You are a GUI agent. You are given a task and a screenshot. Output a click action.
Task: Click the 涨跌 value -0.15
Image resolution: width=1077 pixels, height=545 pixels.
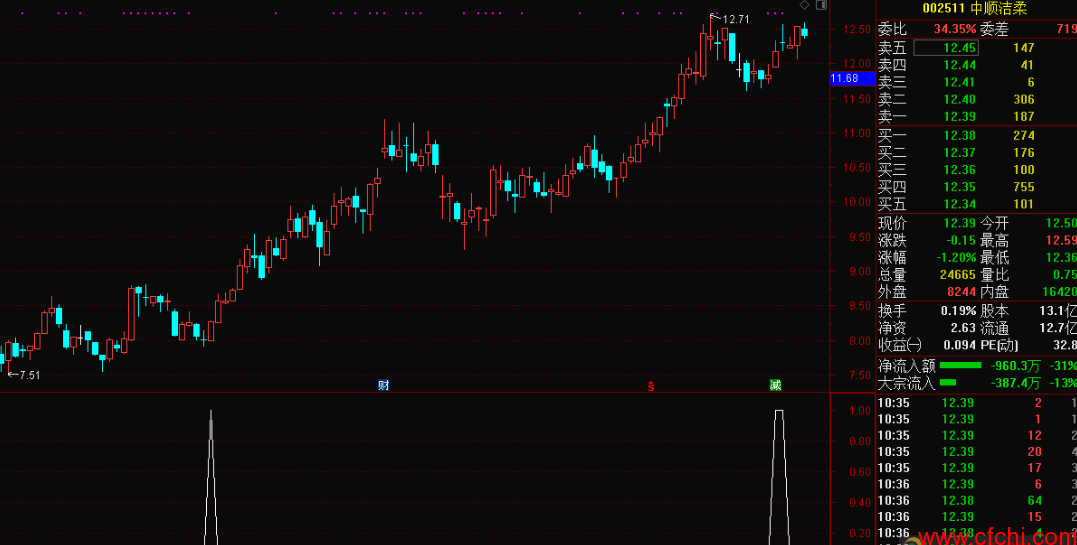[962, 241]
